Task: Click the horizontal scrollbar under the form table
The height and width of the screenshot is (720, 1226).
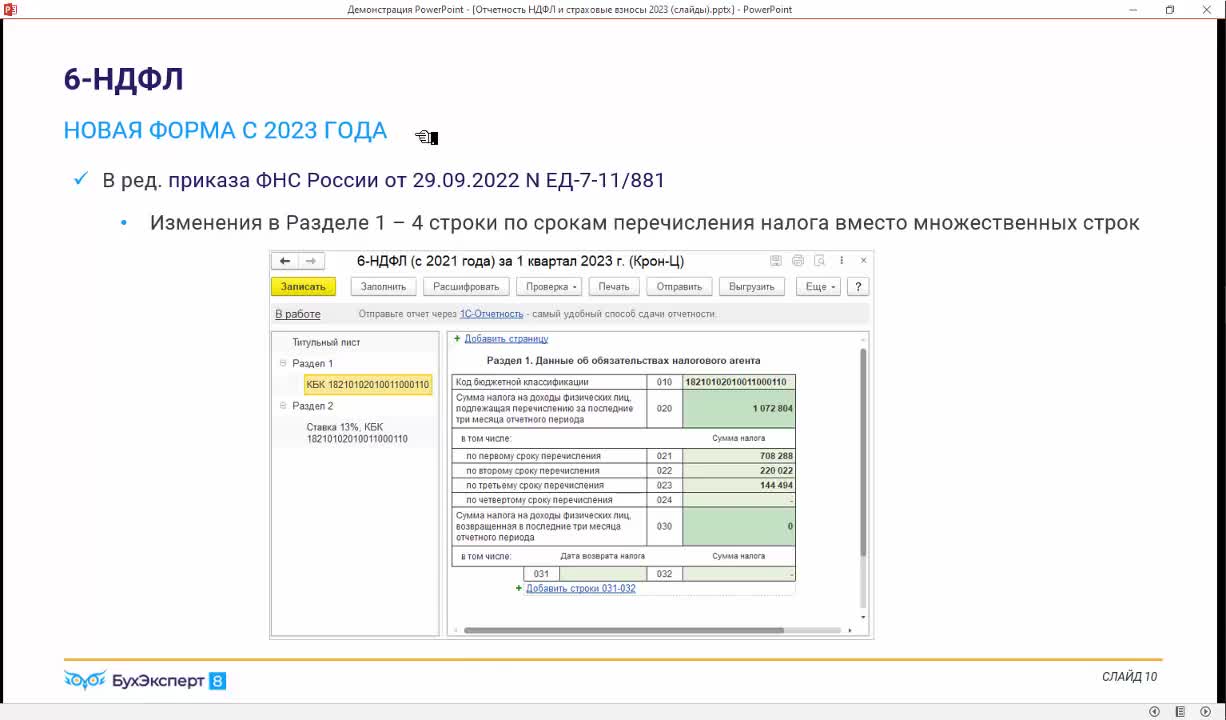Action: click(650, 630)
